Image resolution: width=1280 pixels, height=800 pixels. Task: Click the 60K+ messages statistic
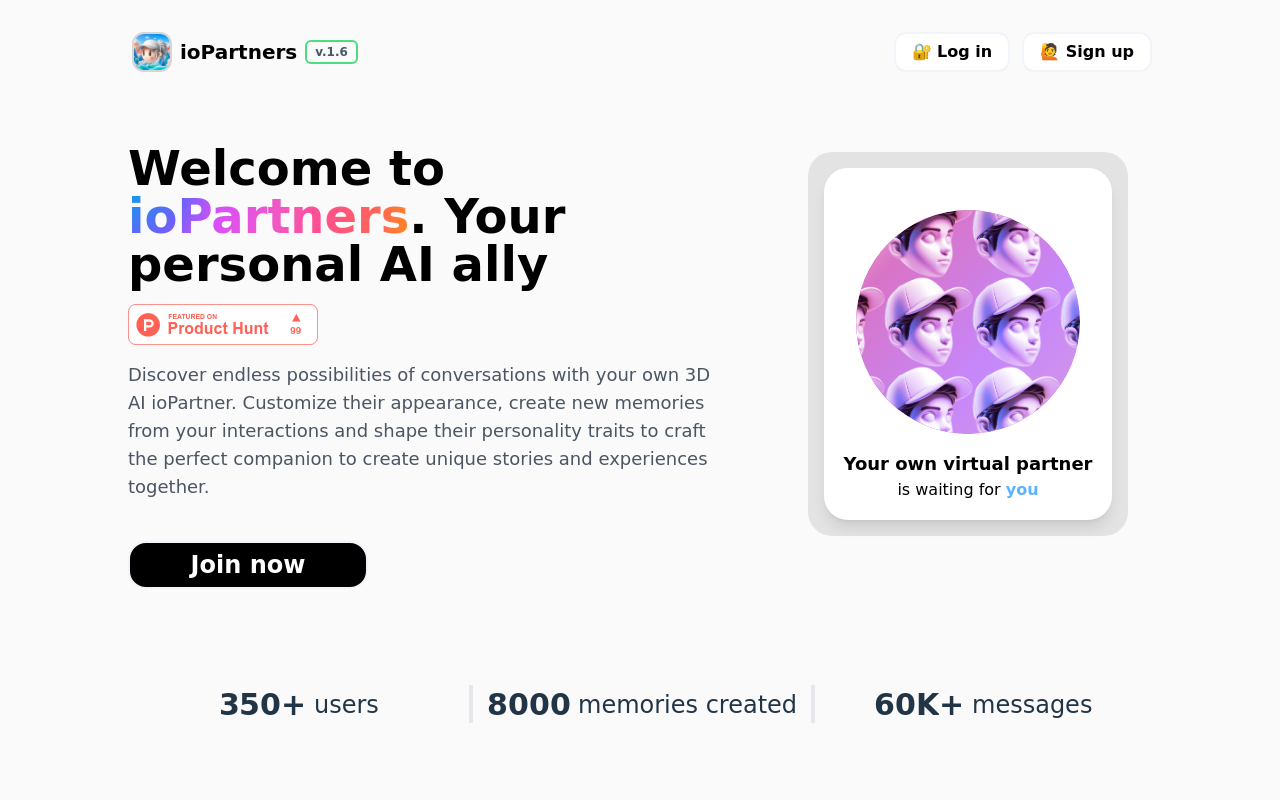click(983, 705)
